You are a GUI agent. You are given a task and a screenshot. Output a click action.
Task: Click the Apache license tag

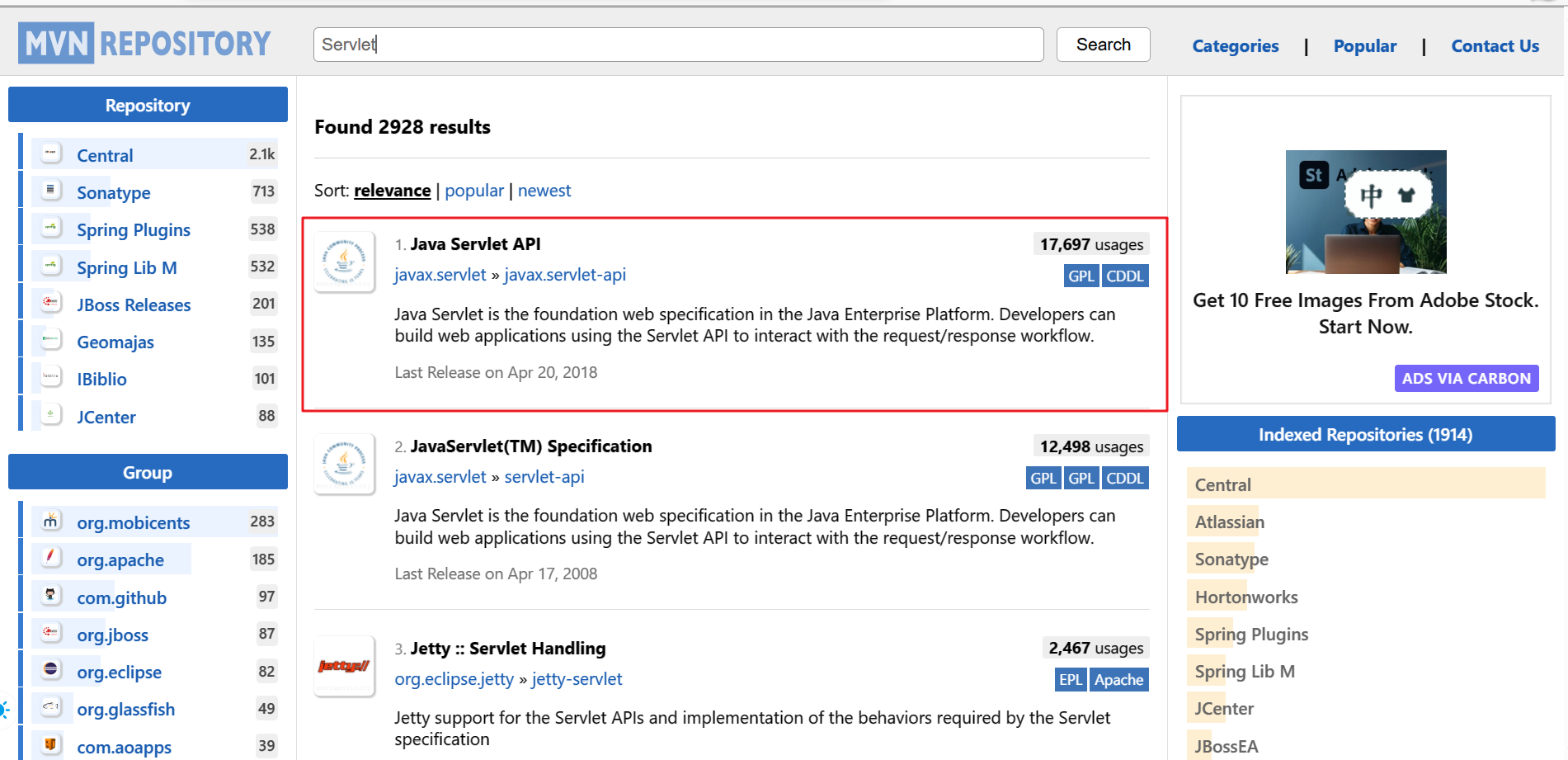(x=1119, y=680)
